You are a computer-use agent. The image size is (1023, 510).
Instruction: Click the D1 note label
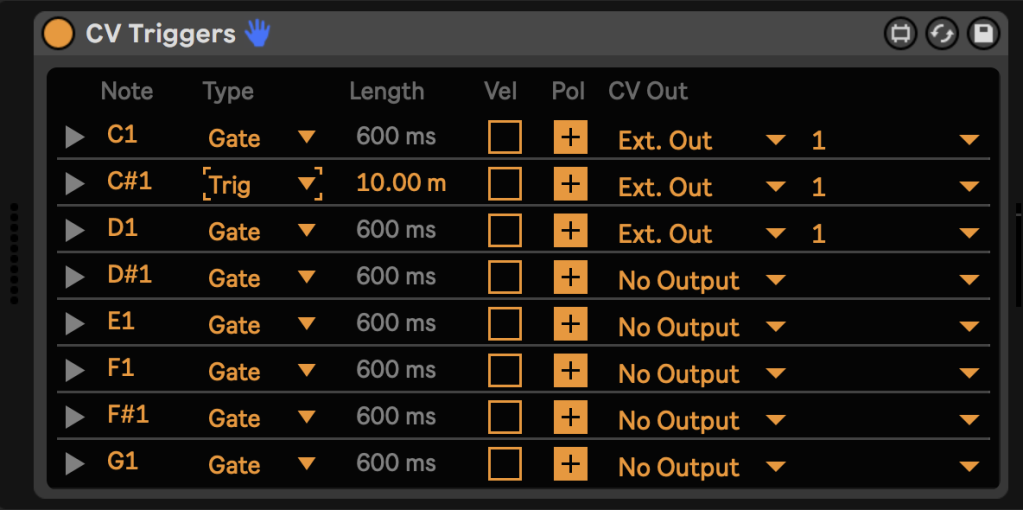[122, 228]
